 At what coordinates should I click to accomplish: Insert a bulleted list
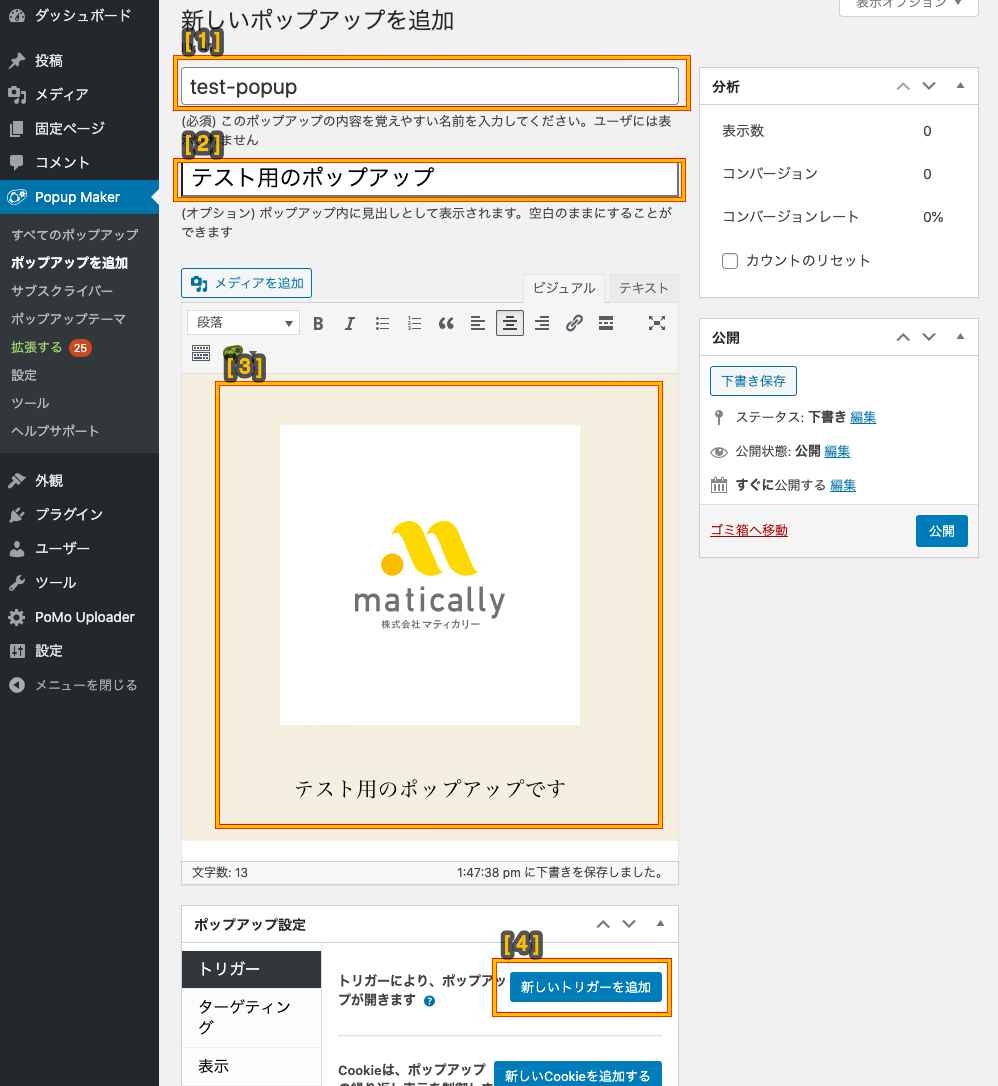click(x=382, y=323)
